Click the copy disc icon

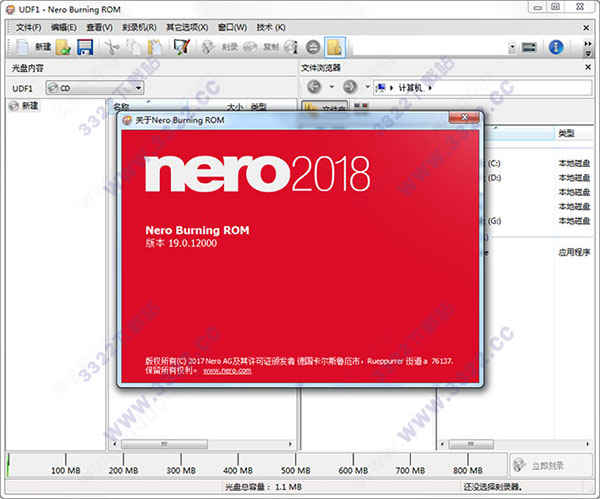coord(250,47)
